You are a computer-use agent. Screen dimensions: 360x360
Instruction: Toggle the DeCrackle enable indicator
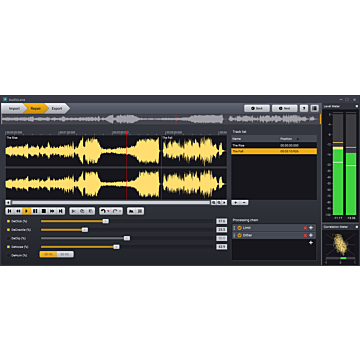(8, 230)
